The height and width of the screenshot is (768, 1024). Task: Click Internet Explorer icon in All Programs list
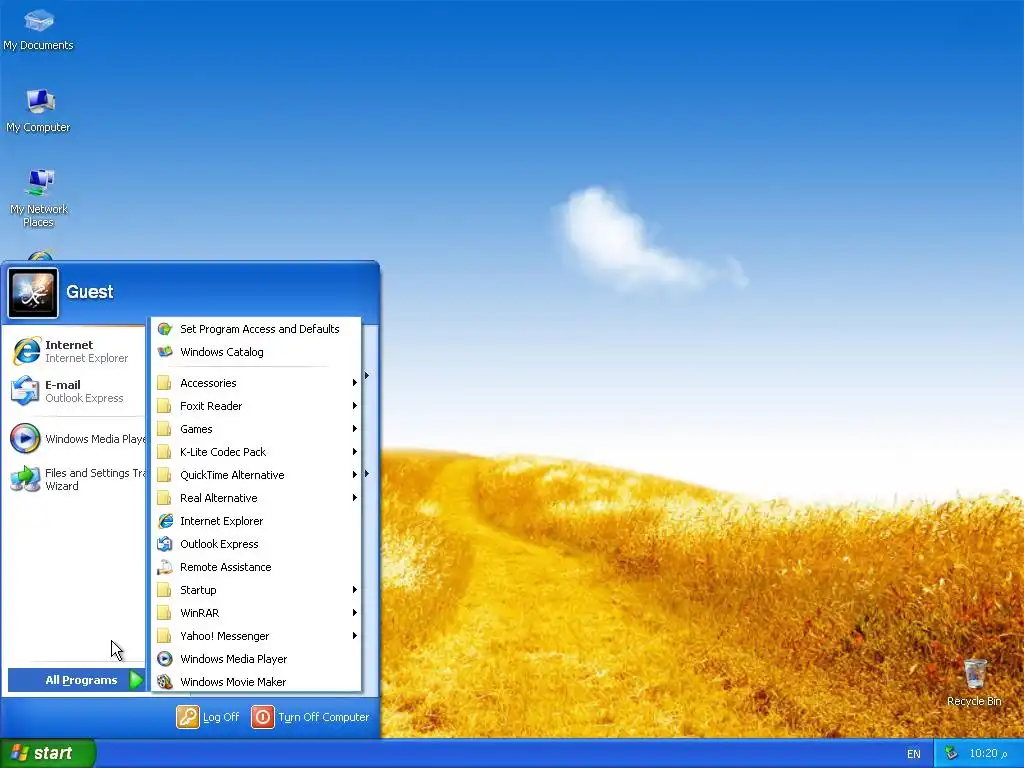point(165,521)
